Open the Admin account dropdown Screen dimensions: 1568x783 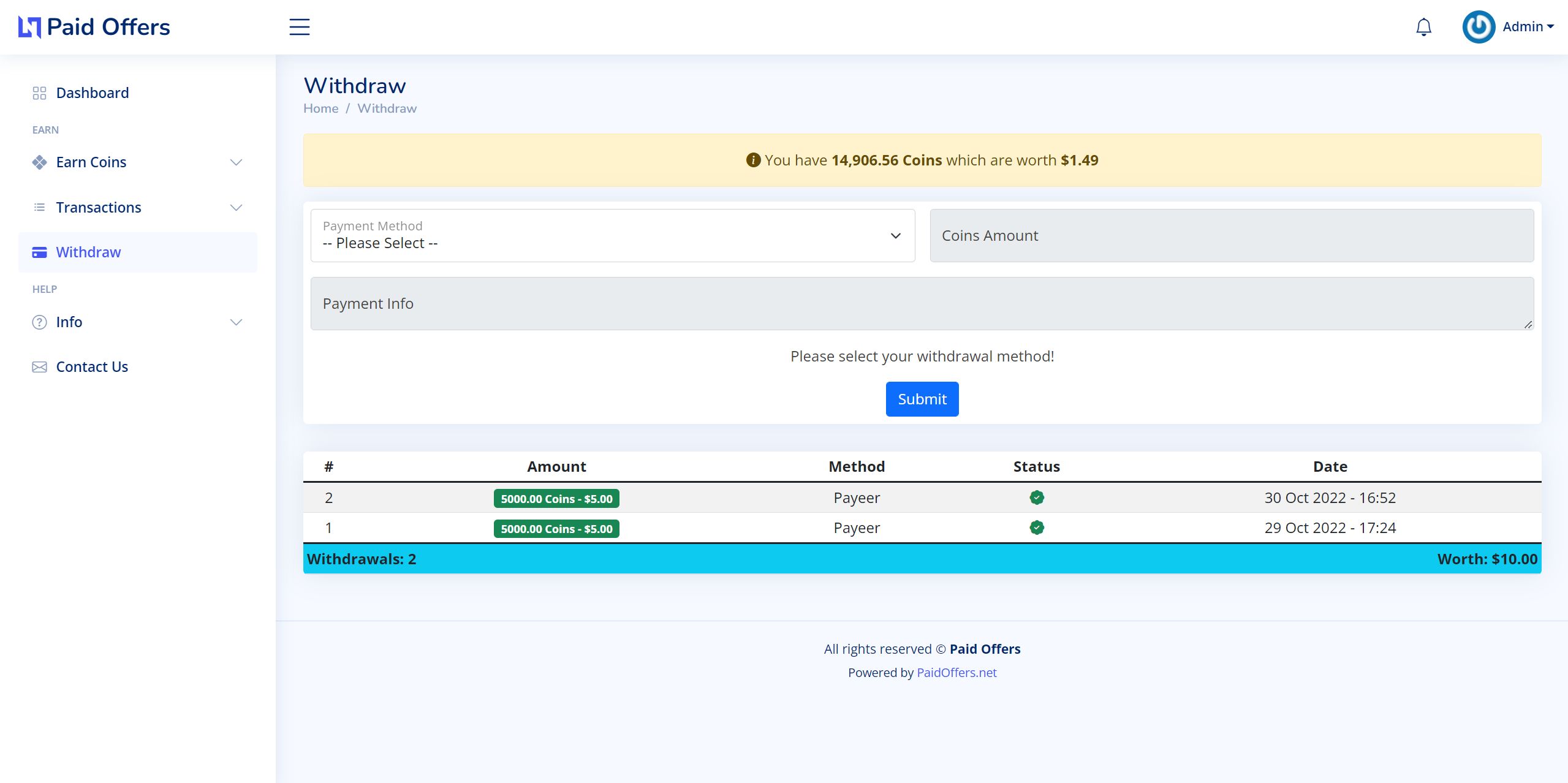point(1528,27)
